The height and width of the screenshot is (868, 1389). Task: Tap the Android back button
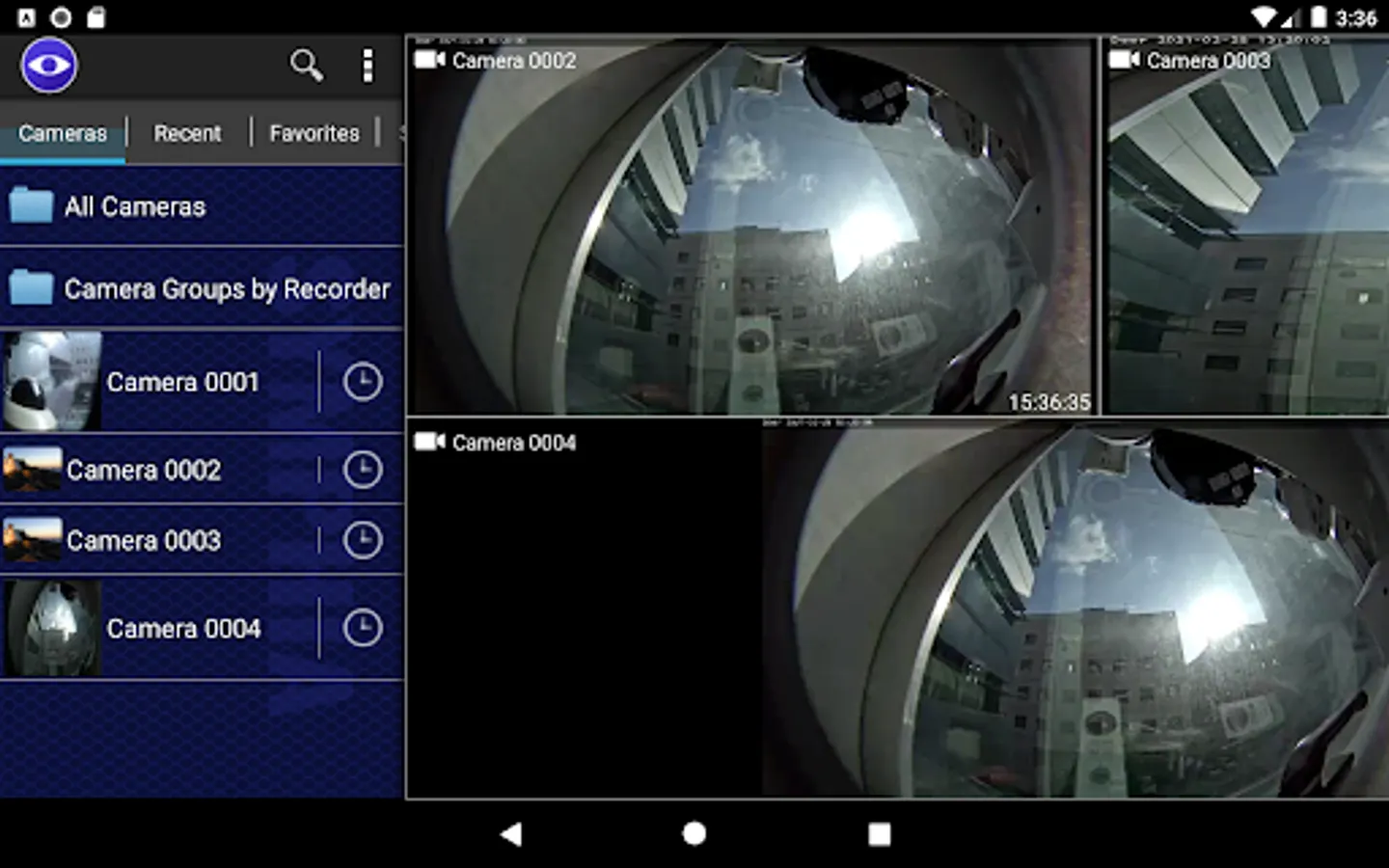point(511,834)
